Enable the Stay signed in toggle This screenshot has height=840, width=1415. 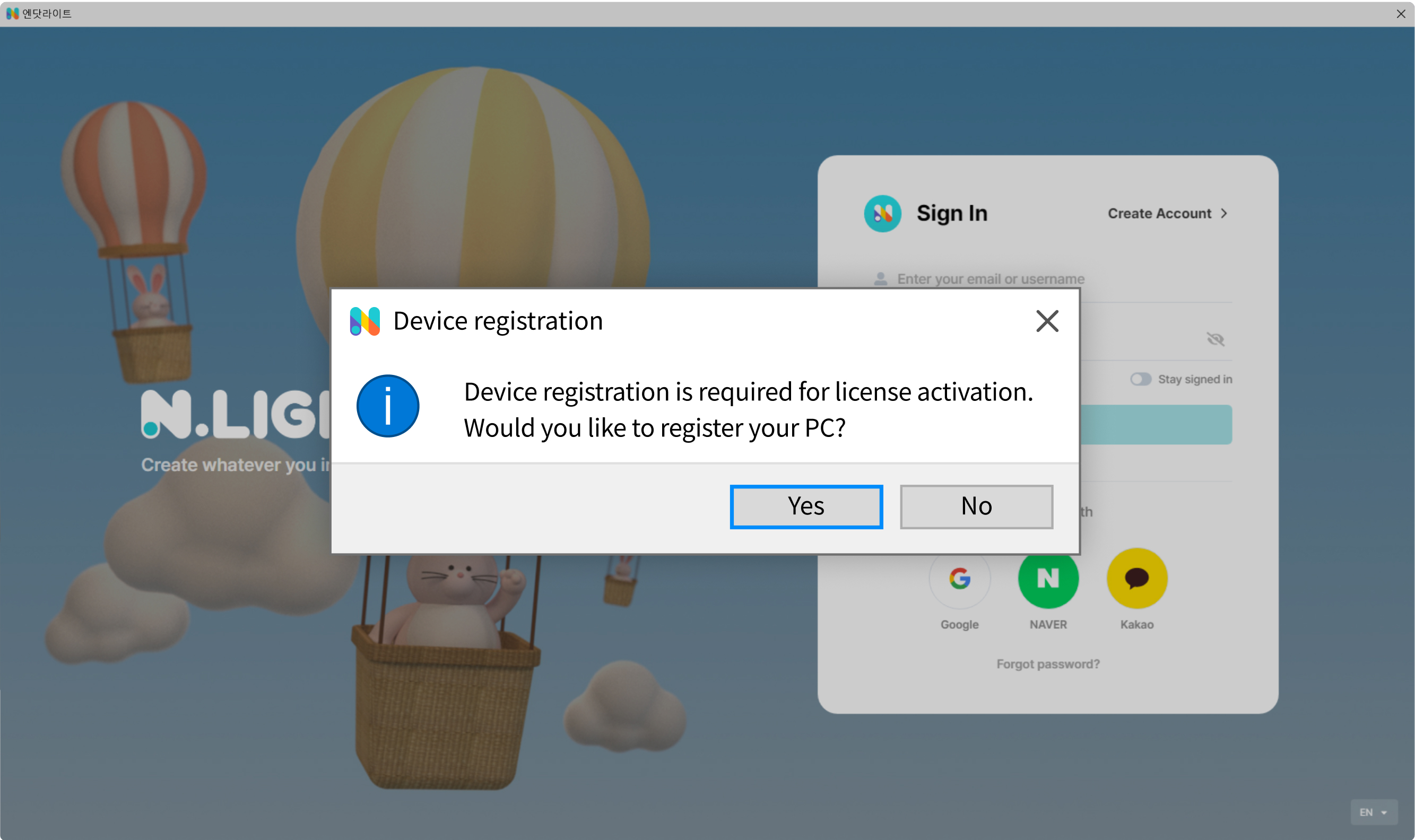(x=1140, y=379)
